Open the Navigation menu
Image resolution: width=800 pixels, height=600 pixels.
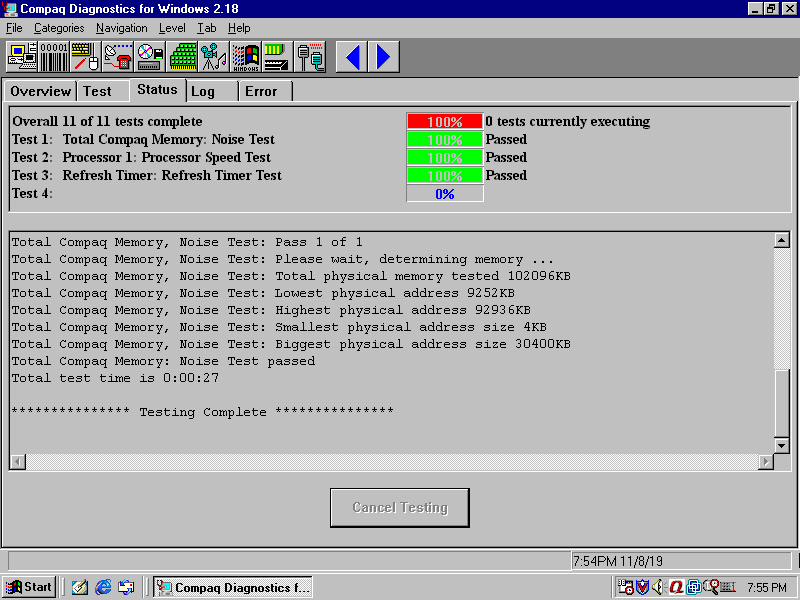121,28
